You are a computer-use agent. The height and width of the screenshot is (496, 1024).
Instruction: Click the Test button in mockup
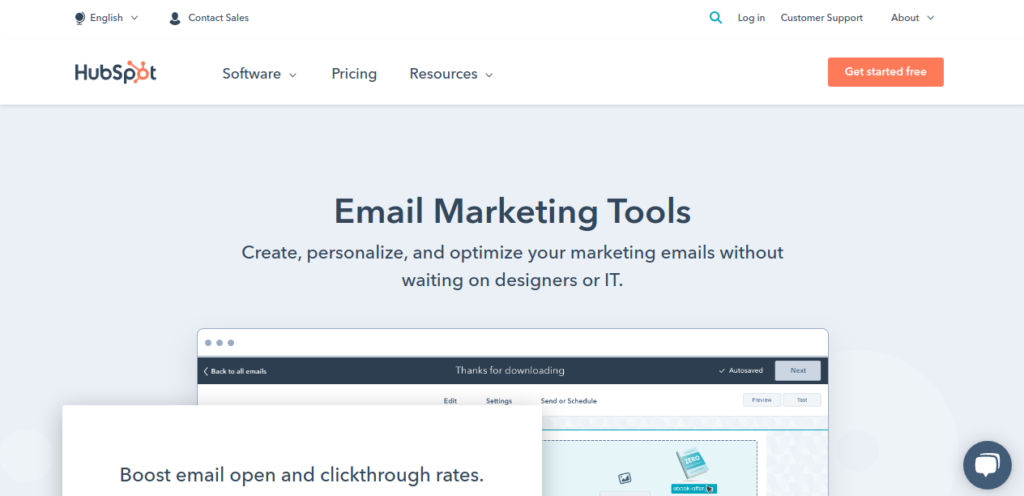pos(802,400)
